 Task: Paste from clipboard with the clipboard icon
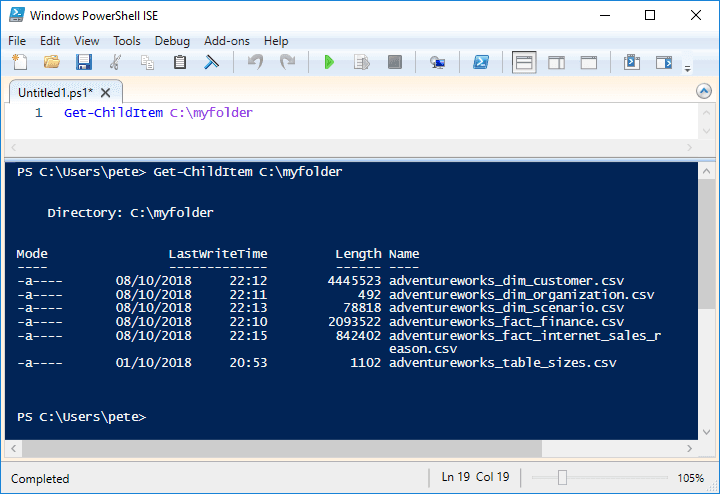click(180, 62)
